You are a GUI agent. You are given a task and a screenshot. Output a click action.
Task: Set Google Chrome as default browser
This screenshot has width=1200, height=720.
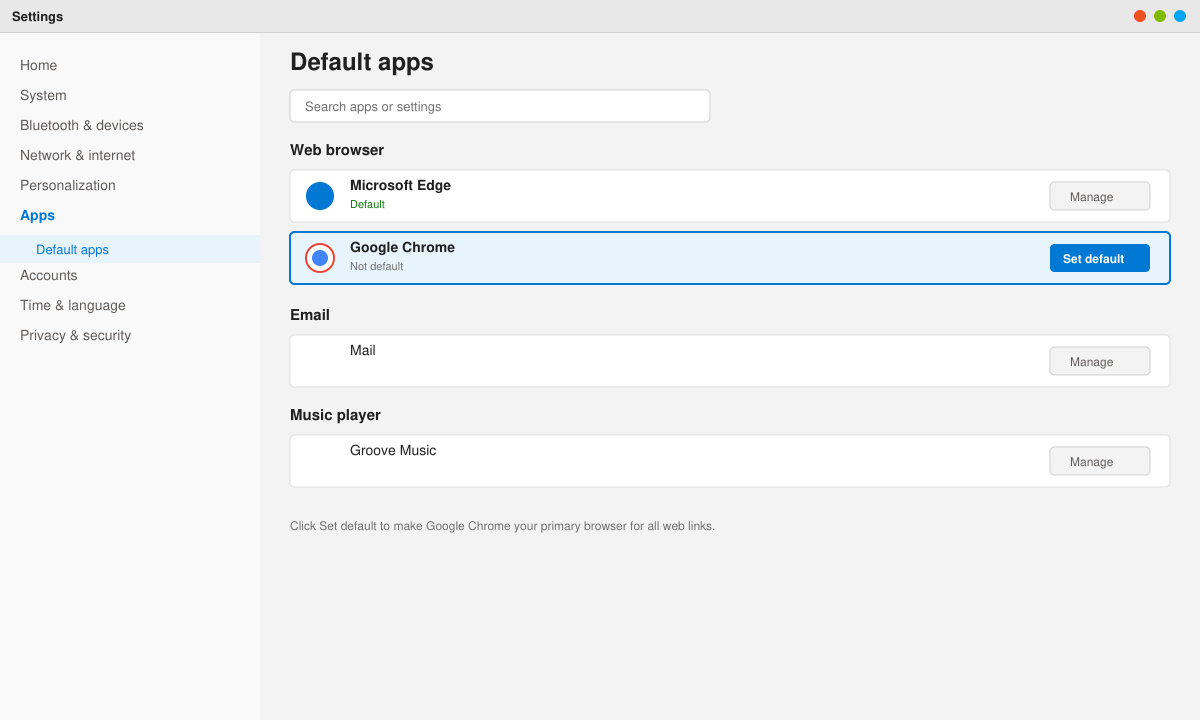click(x=1100, y=258)
